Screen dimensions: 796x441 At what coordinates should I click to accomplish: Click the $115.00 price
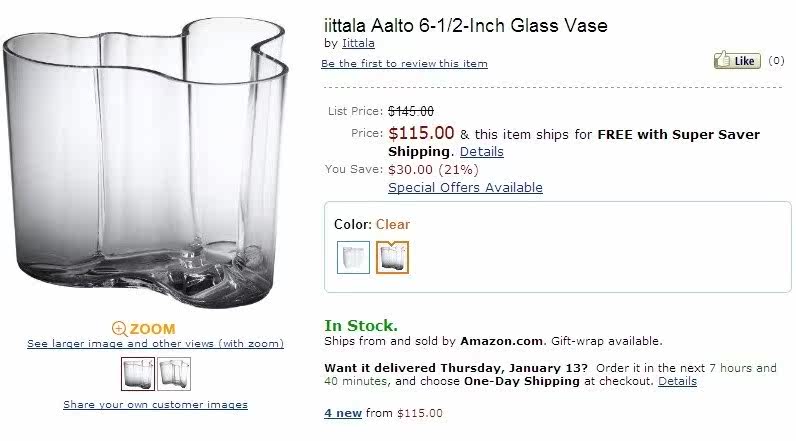[x=421, y=133]
